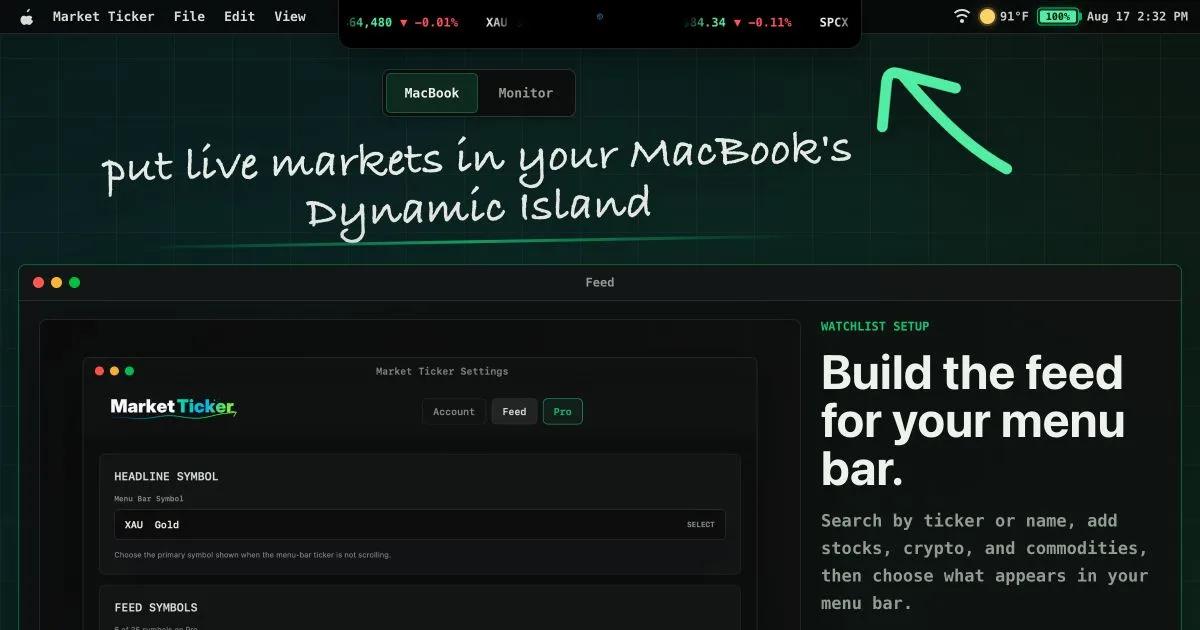
Task: Close the Feed window with red button
Action: (x=38, y=283)
